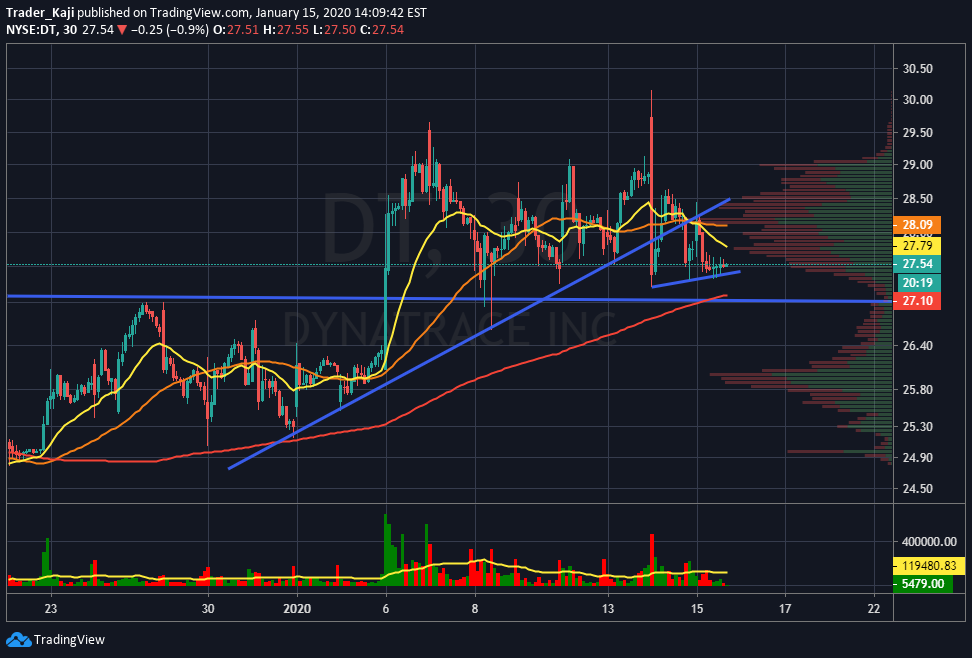The height and width of the screenshot is (658, 972).
Task: Click the 30.50 price axis value
Action: [x=917, y=69]
